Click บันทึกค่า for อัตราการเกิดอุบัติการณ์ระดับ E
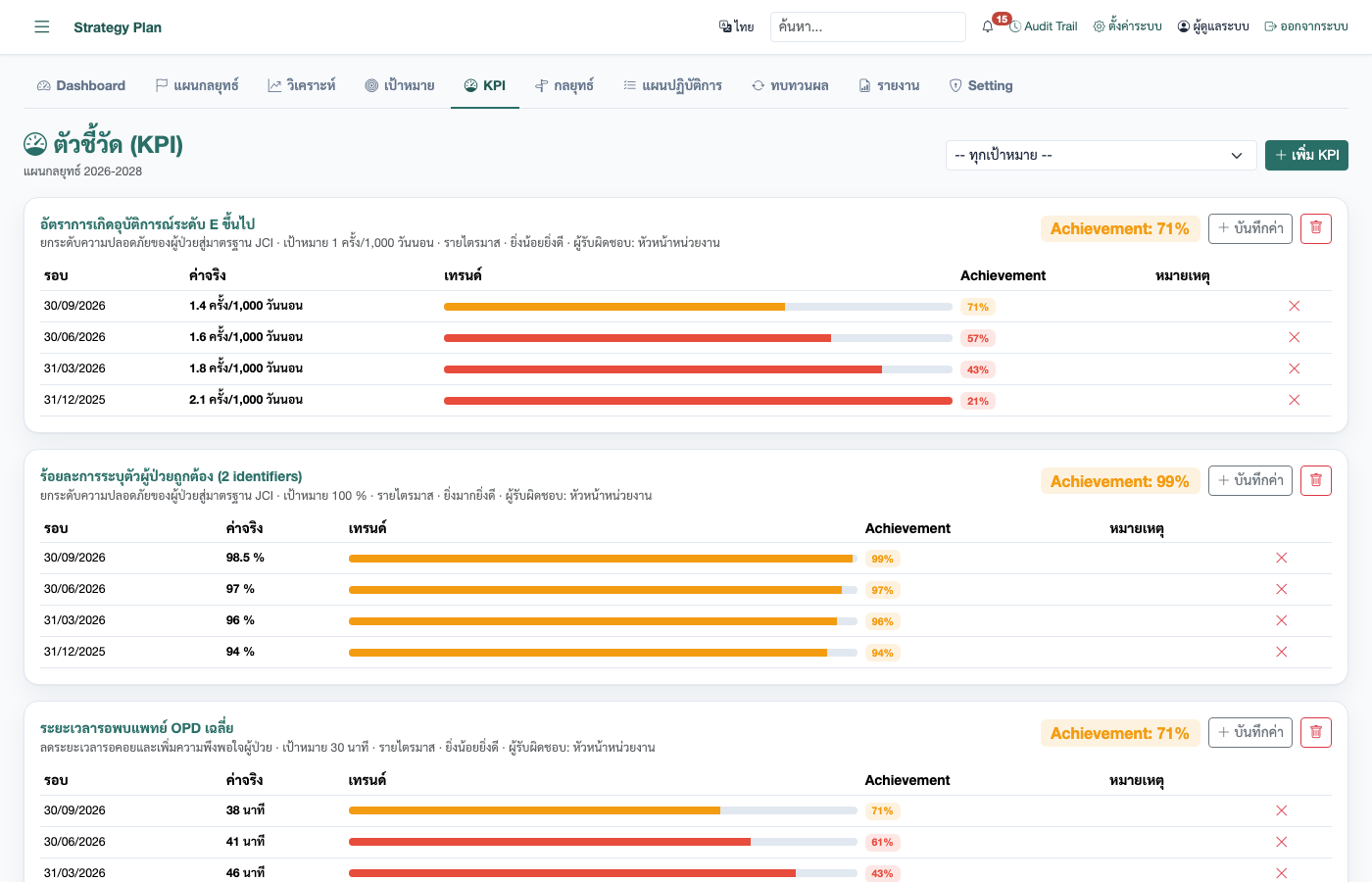1372x882 pixels. point(1250,228)
